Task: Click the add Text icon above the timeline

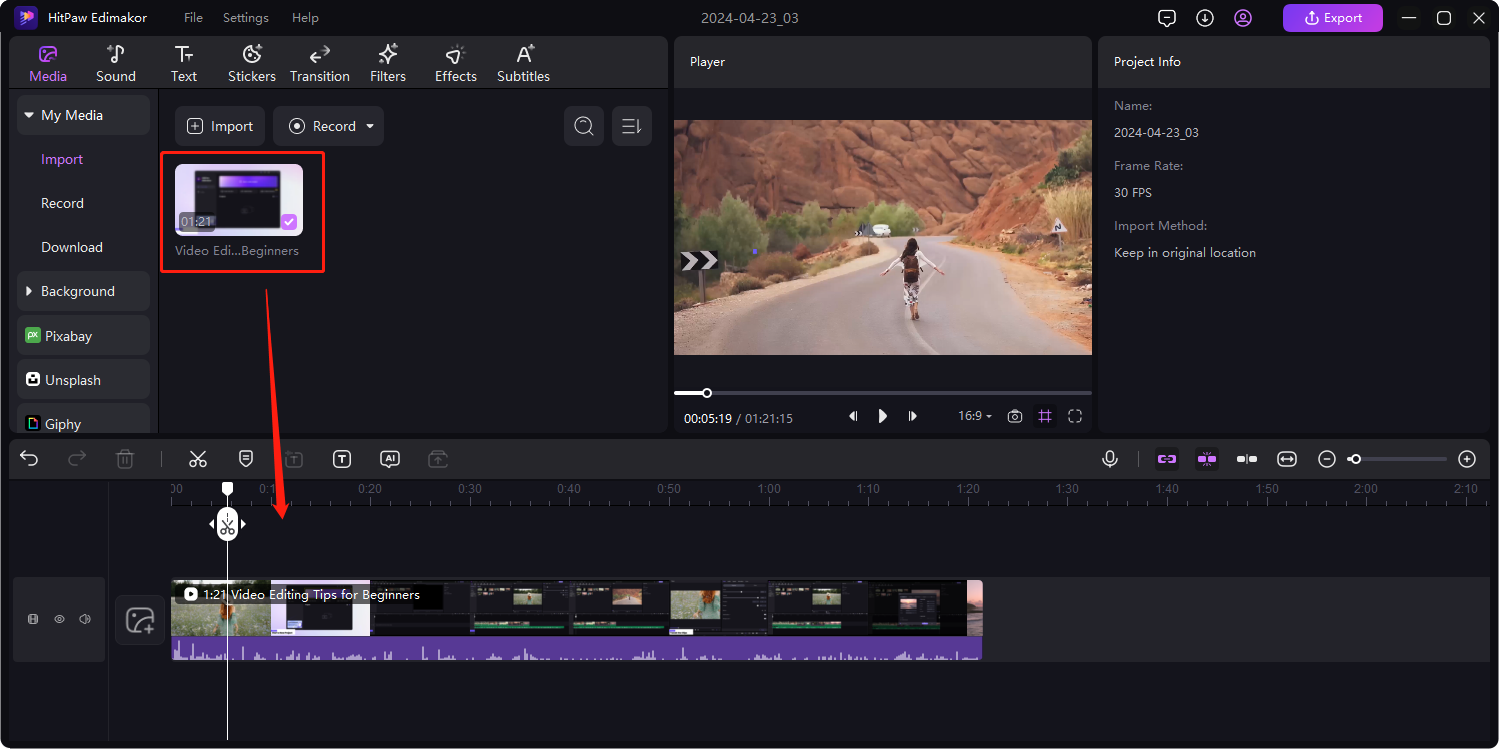Action: click(342, 459)
